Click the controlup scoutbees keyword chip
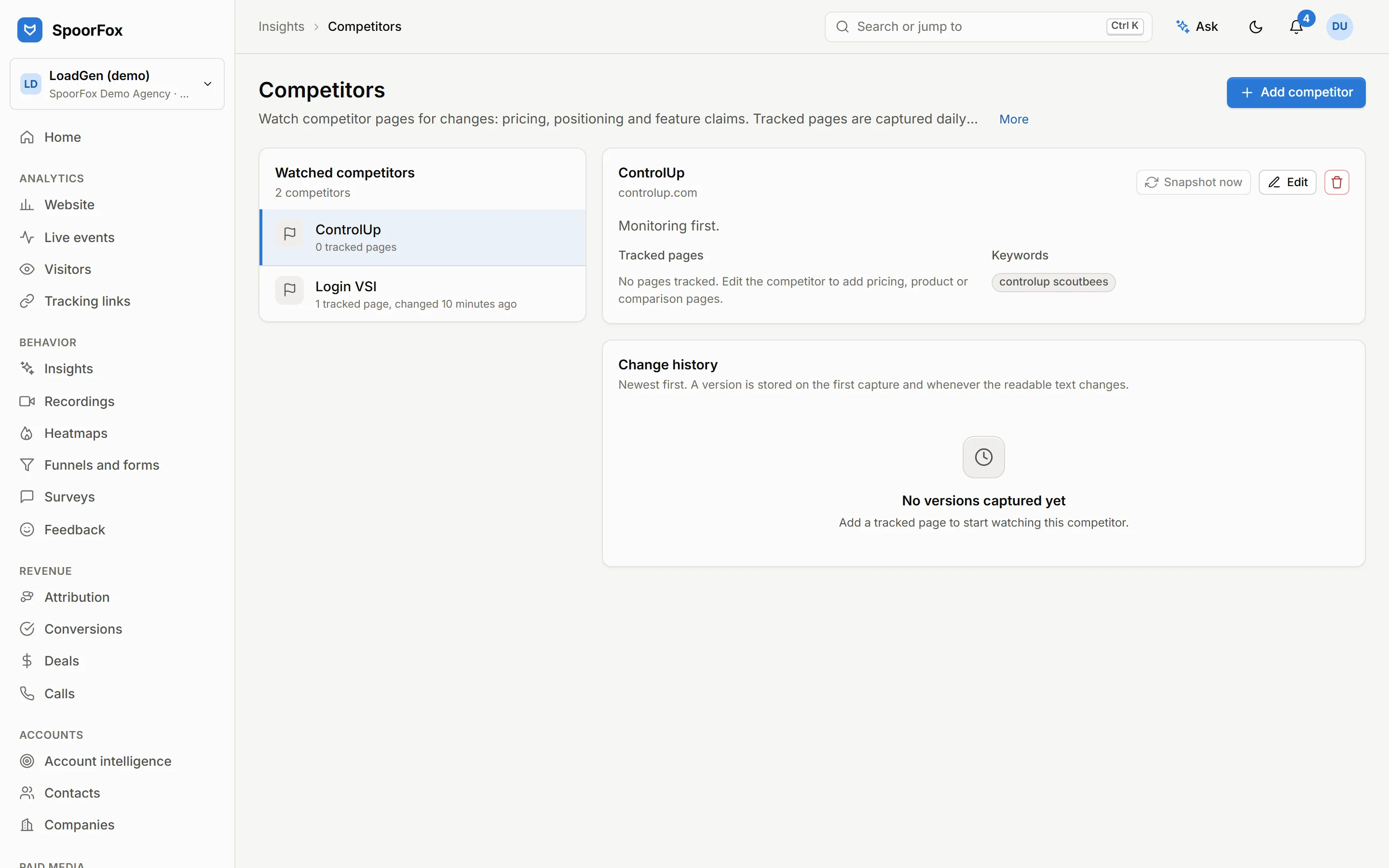 pos(1053,282)
